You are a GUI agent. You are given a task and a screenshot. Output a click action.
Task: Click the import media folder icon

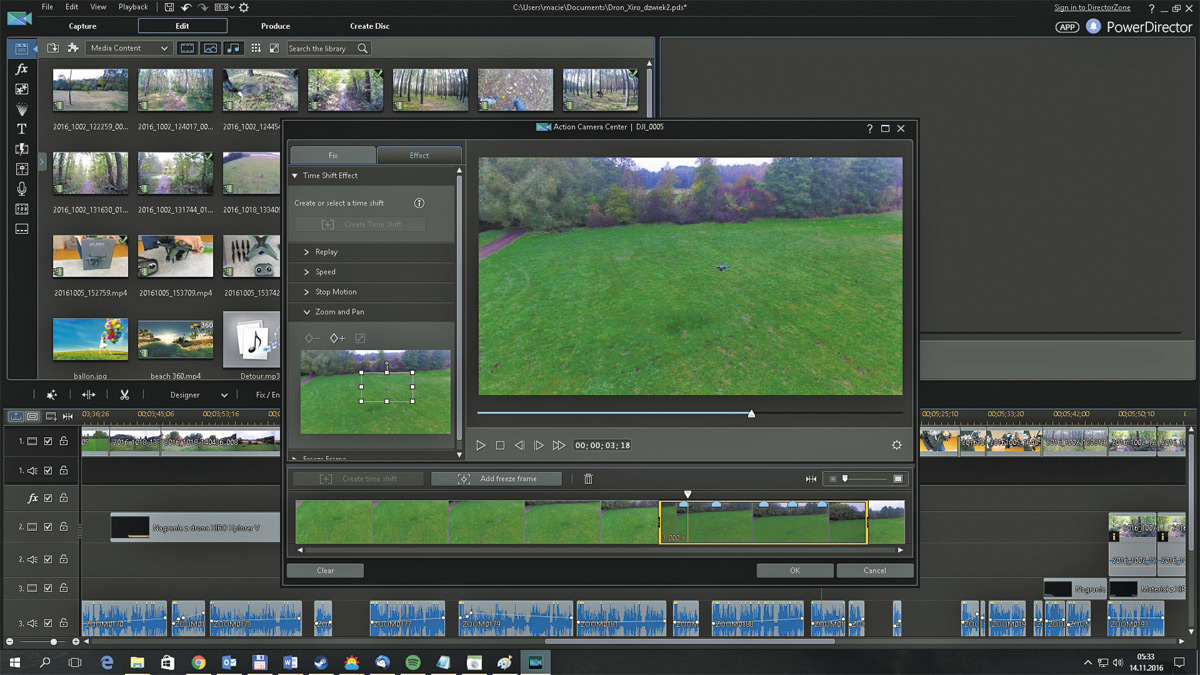click(53, 48)
